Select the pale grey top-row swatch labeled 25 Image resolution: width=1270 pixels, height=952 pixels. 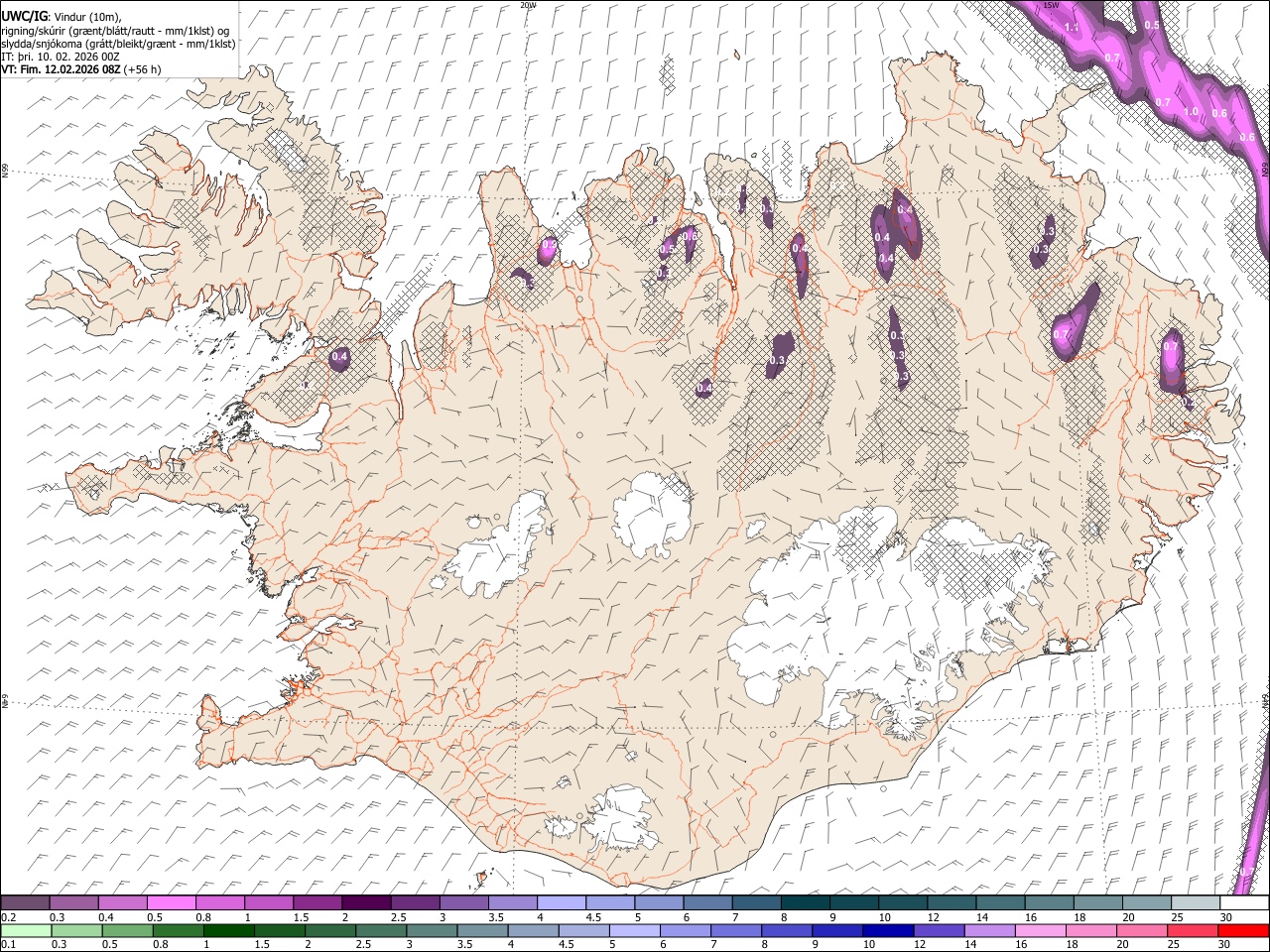pyautogui.click(x=1195, y=902)
